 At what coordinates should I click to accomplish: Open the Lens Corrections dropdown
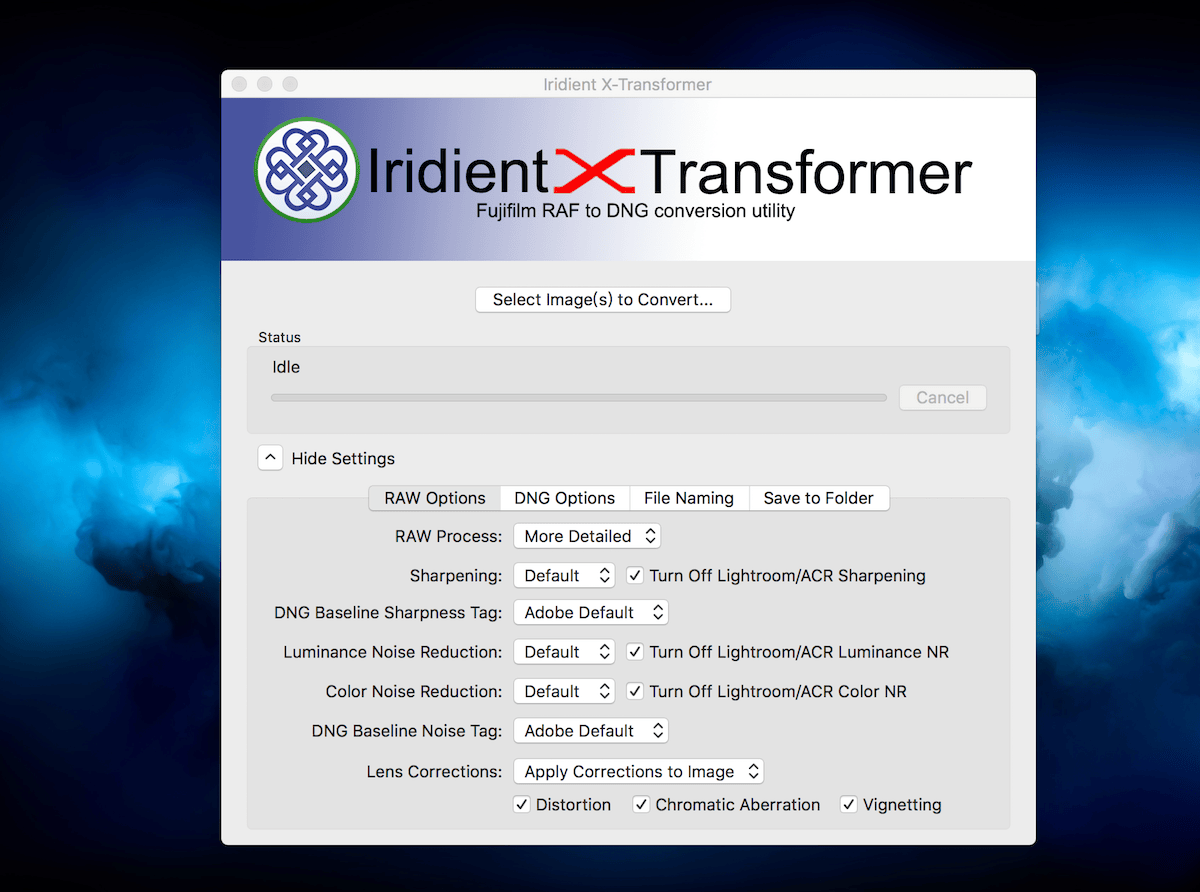[639, 771]
